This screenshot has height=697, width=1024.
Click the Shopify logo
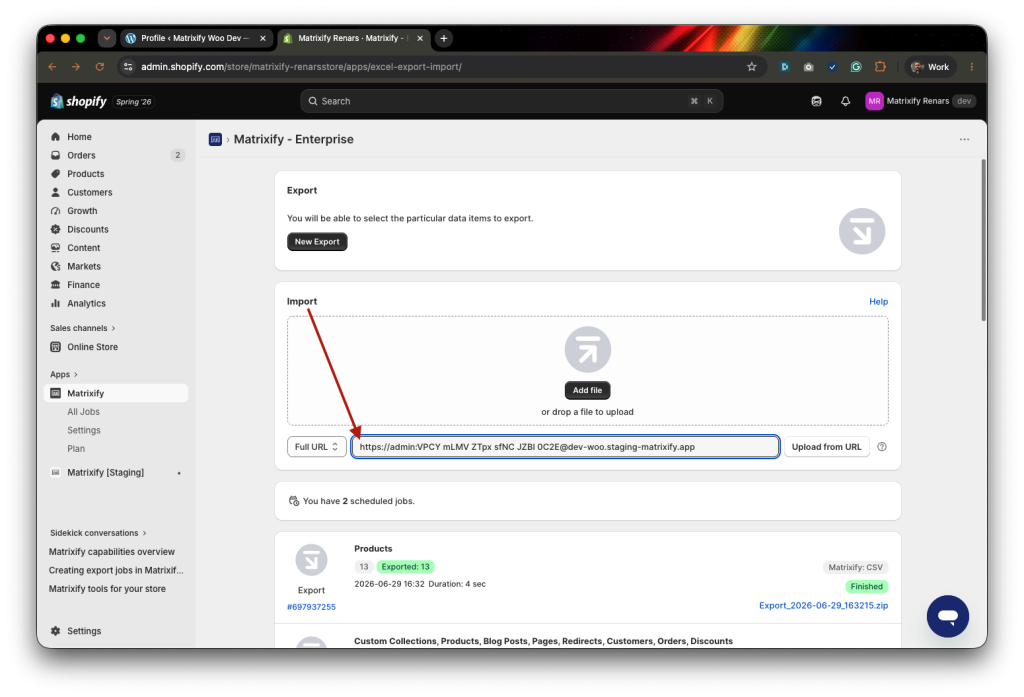(78, 101)
